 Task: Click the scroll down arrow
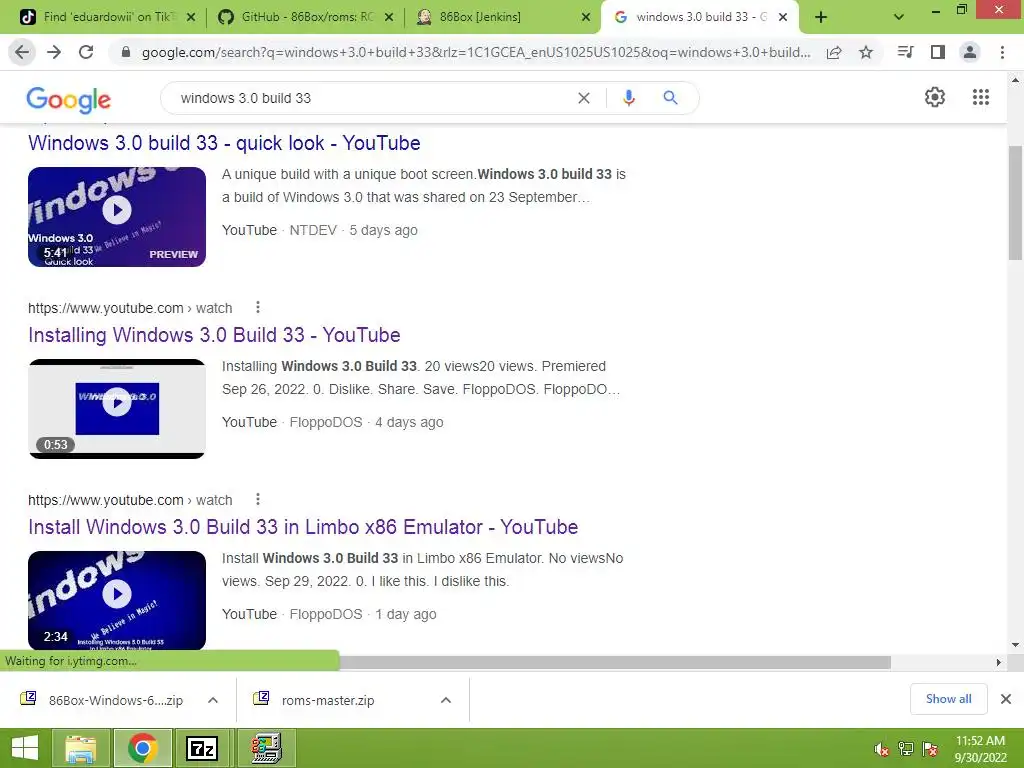coord(1015,645)
